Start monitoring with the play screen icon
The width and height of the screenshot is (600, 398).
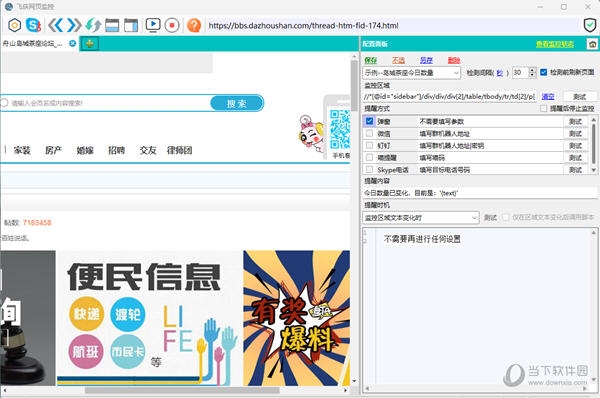point(153,25)
